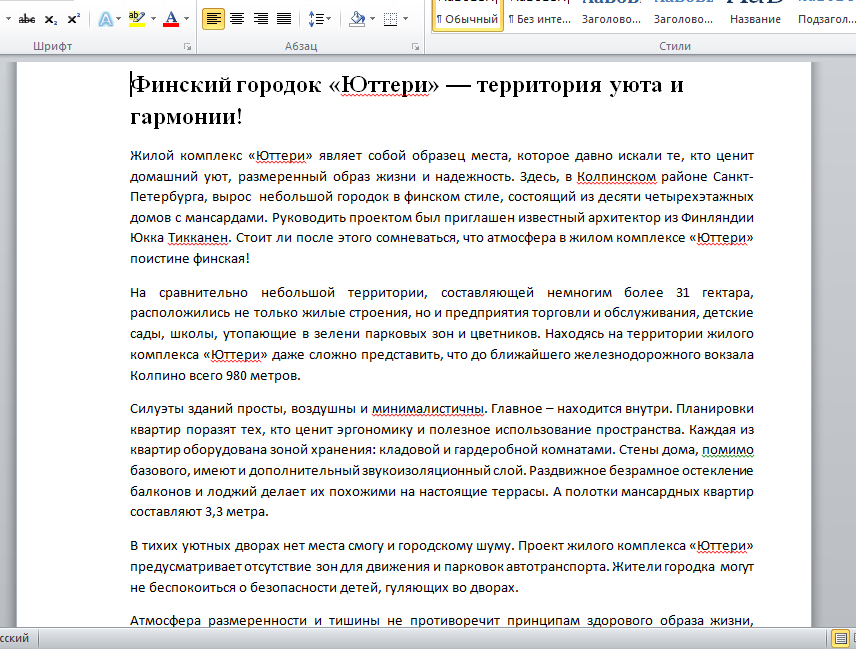Click the word 'Силуэты'
Screen dimensions: 856x649
click(156, 409)
